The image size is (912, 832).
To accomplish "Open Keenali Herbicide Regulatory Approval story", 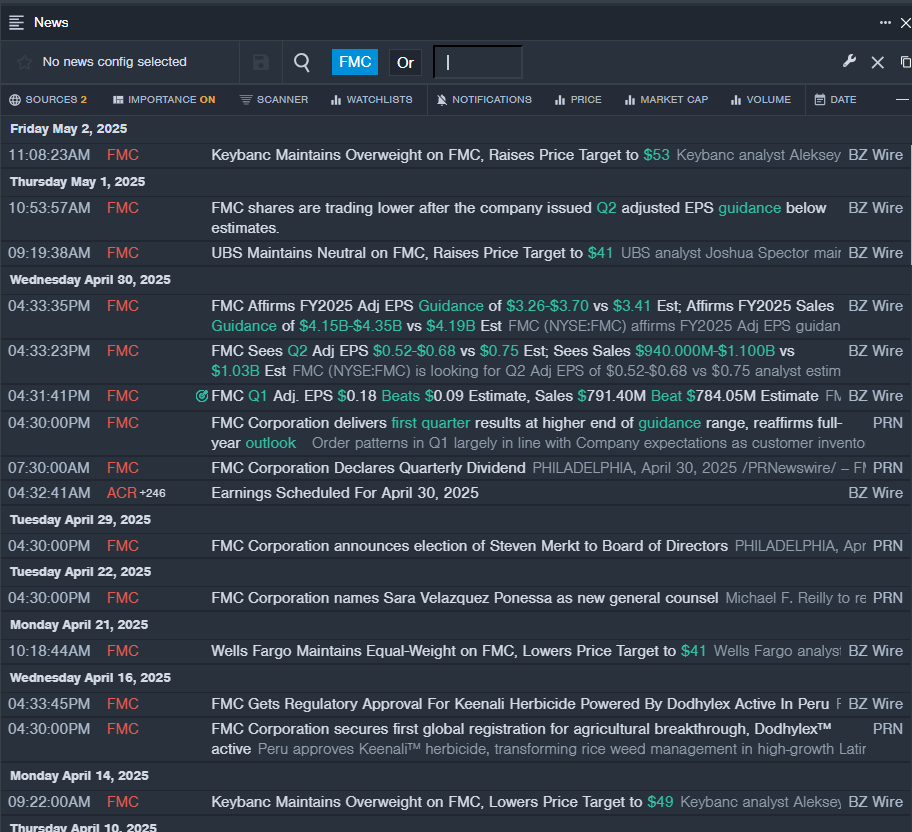I will 520,704.
